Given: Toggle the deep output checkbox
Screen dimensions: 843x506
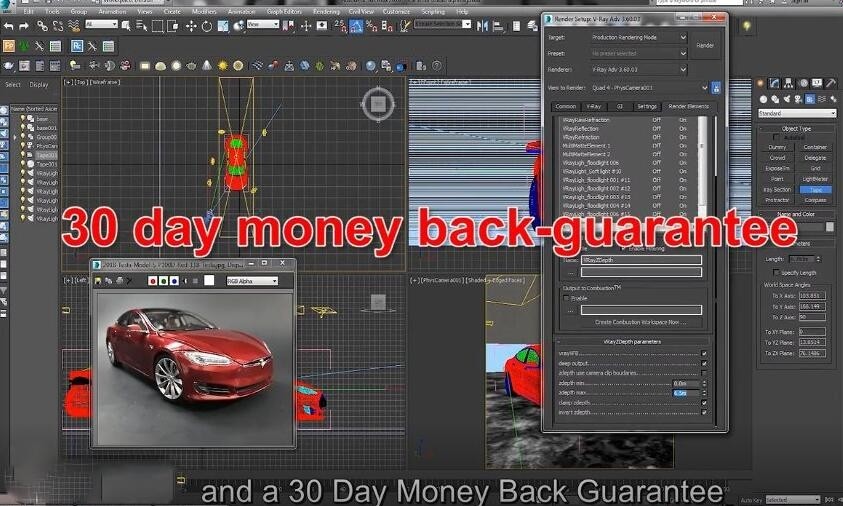Looking at the screenshot, I should tap(704, 363).
